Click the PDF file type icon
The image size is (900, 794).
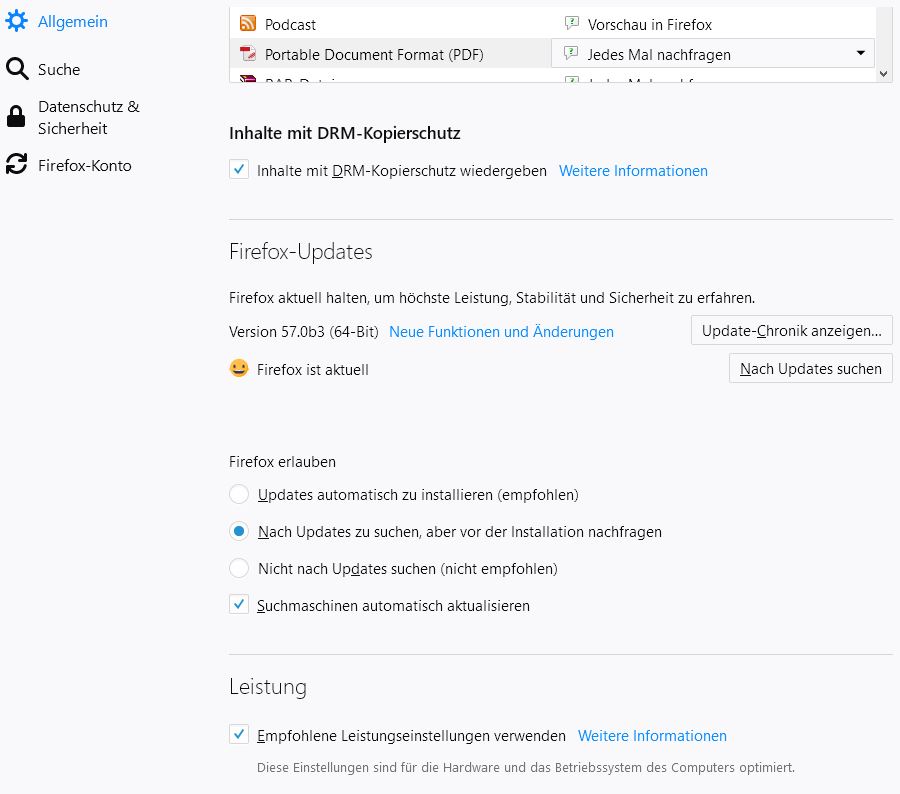248,54
